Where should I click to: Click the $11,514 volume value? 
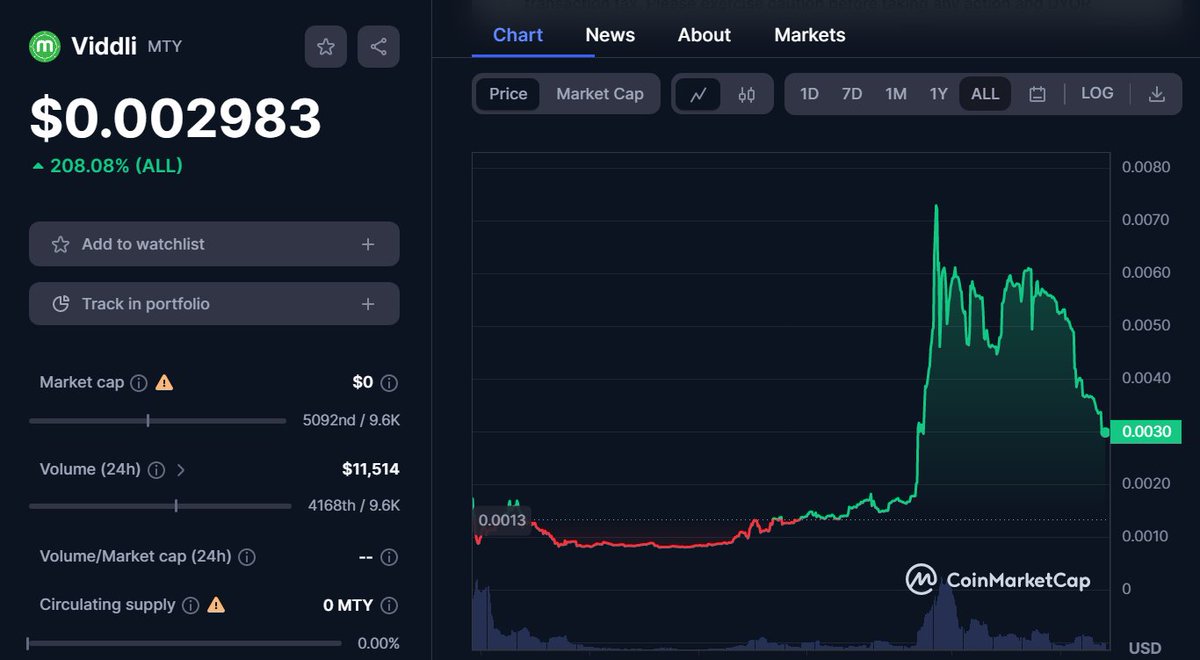370,469
